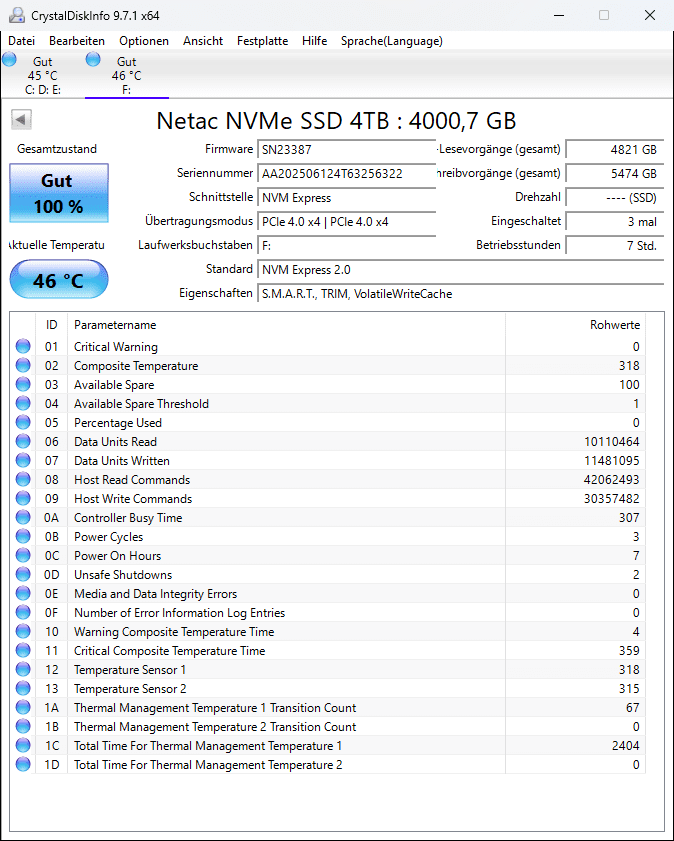Image resolution: width=674 pixels, height=841 pixels.
Task: Open the Sprache(Language) menu
Action: [391, 41]
